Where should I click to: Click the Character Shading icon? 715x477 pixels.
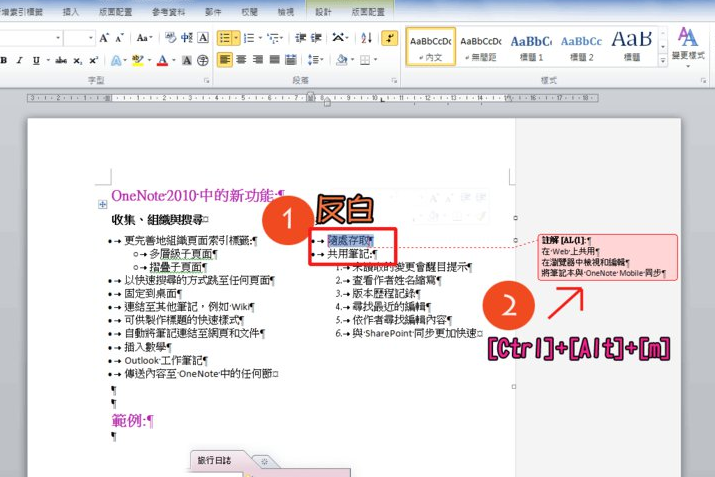[x=187, y=60]
